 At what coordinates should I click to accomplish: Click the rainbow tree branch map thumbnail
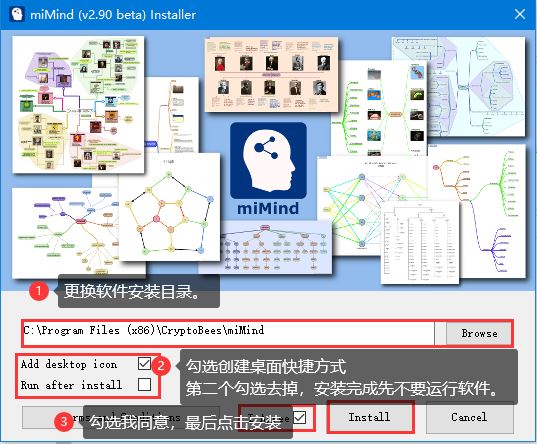tap(477, 211)
